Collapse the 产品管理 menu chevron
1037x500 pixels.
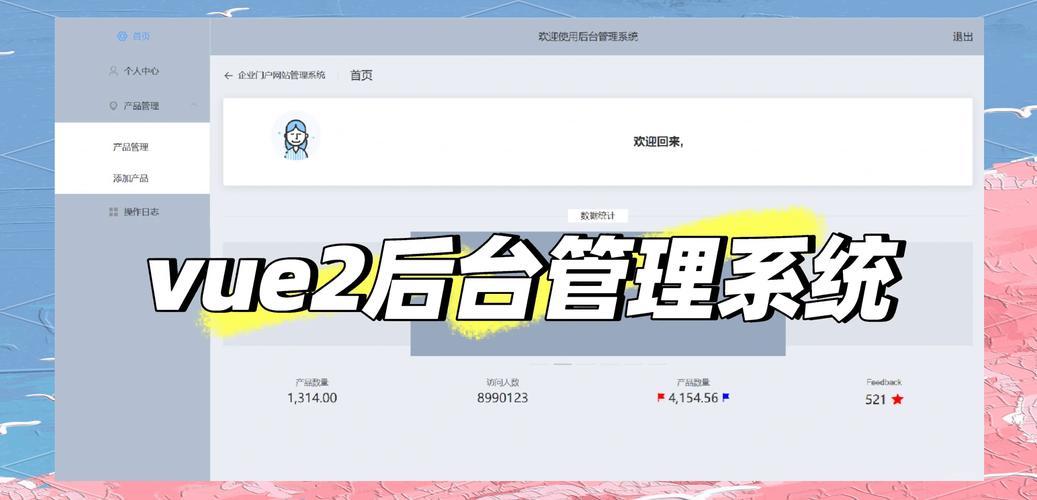194,106
